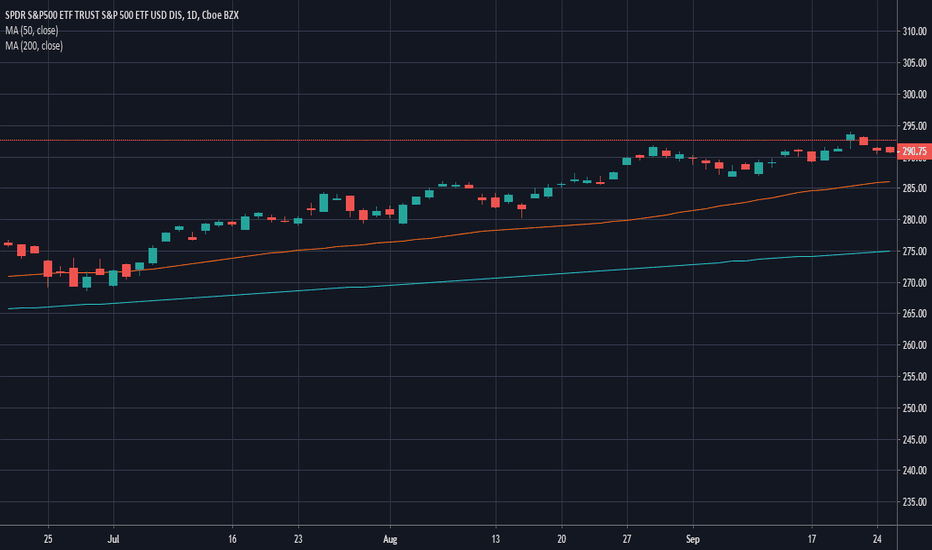Screen dimensions: 932x550
Task: Click the Sep label on time axis
Action: click(x=692, y=539)
